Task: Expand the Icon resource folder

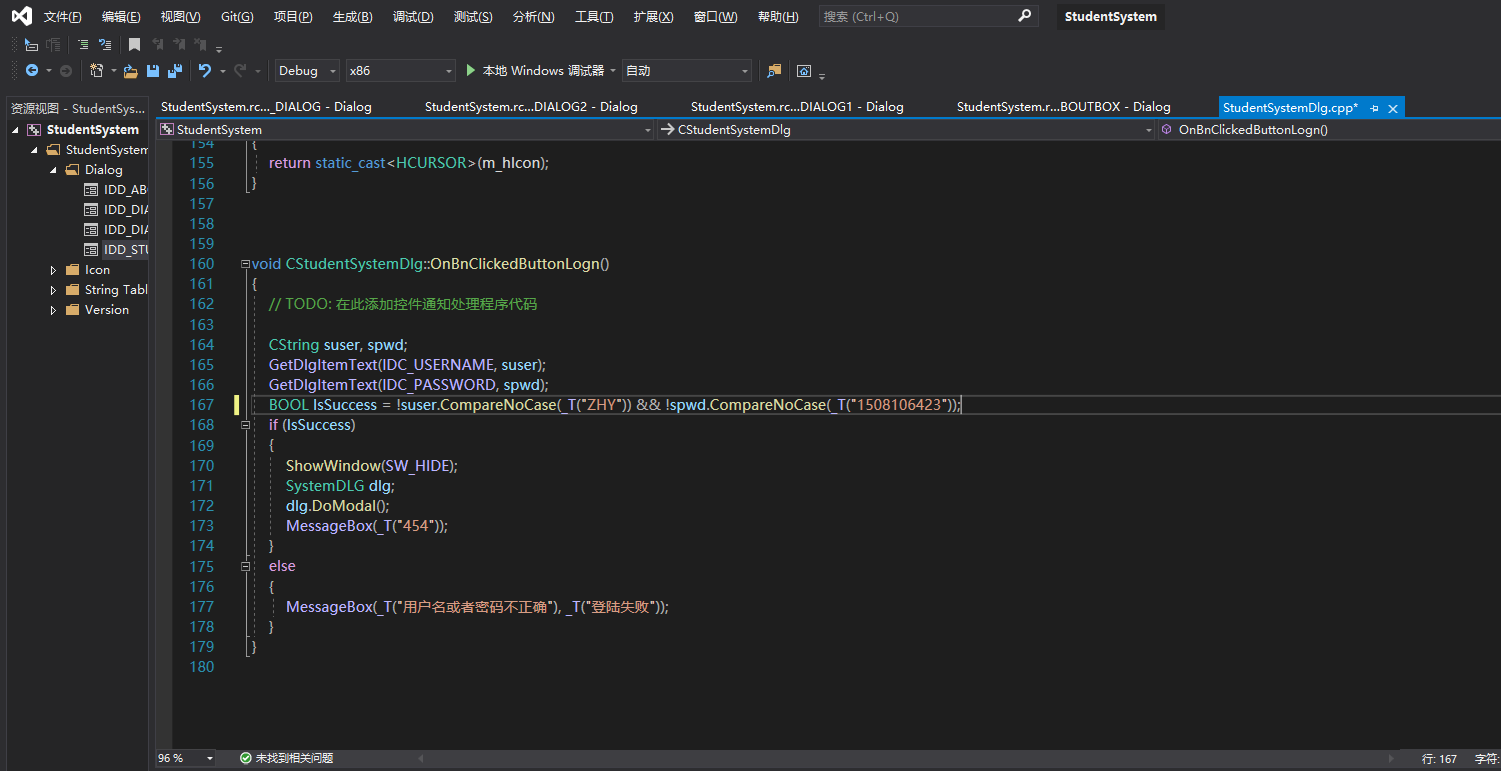Action: click(54, 270)
